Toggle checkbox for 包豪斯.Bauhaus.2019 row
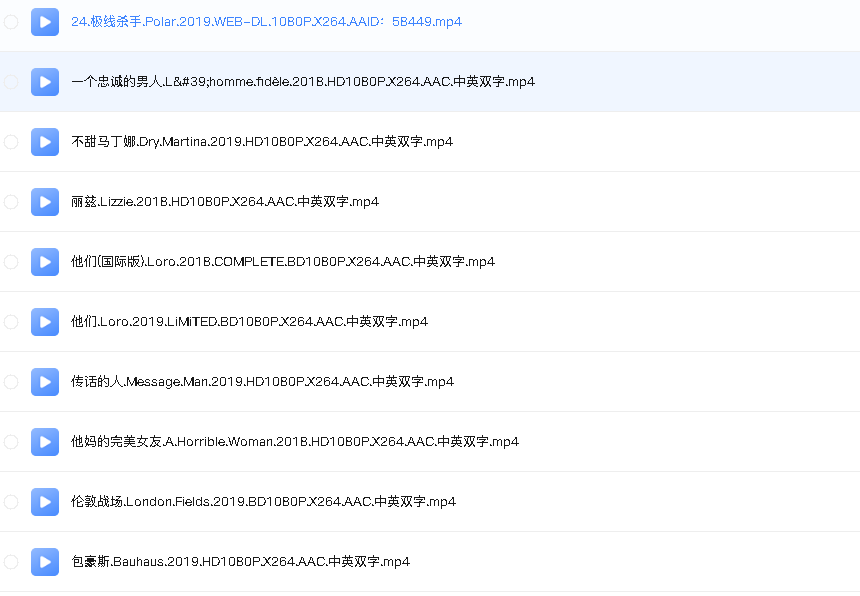 (11, 562)
